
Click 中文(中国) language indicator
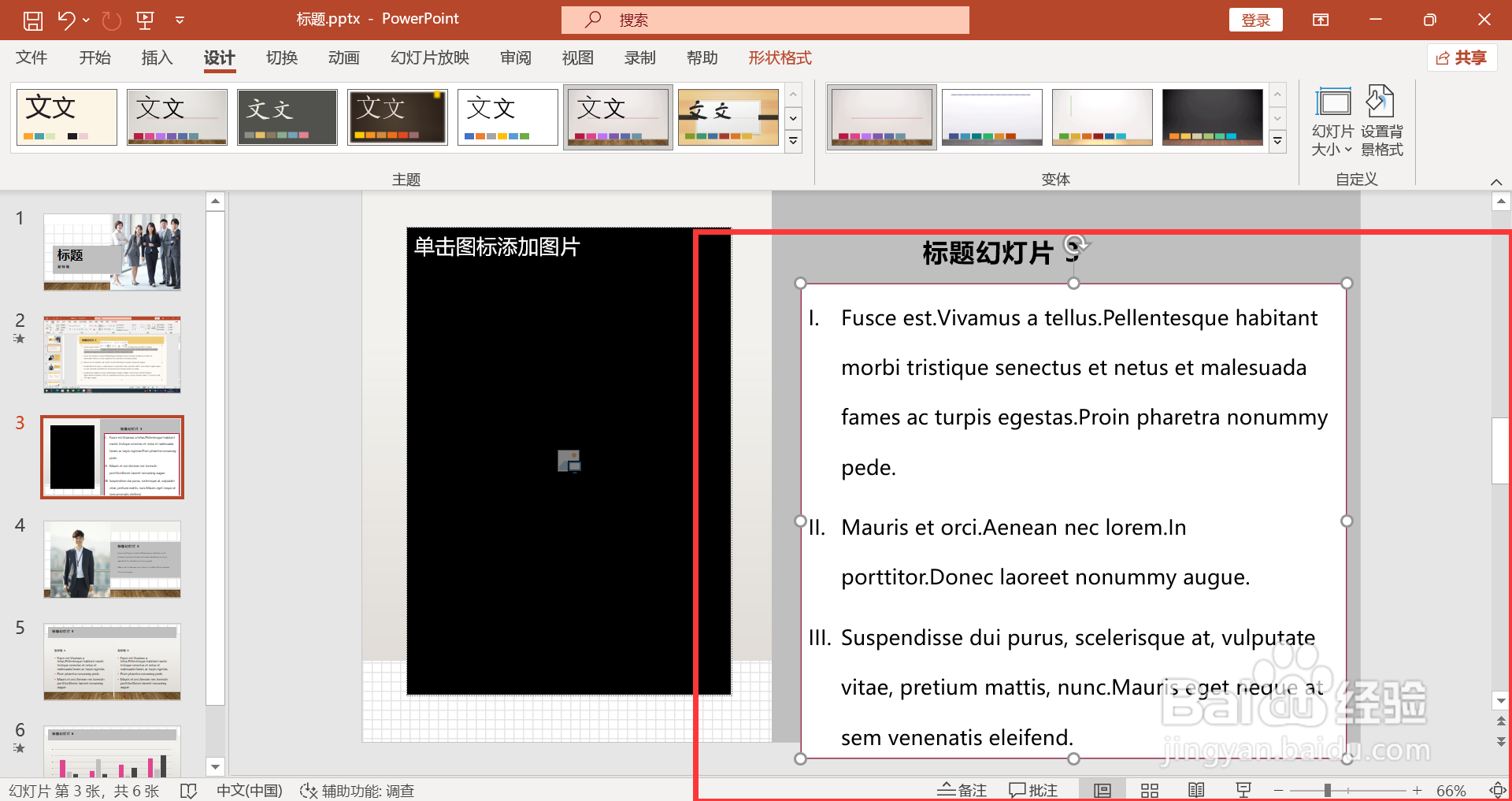point(249,790)
